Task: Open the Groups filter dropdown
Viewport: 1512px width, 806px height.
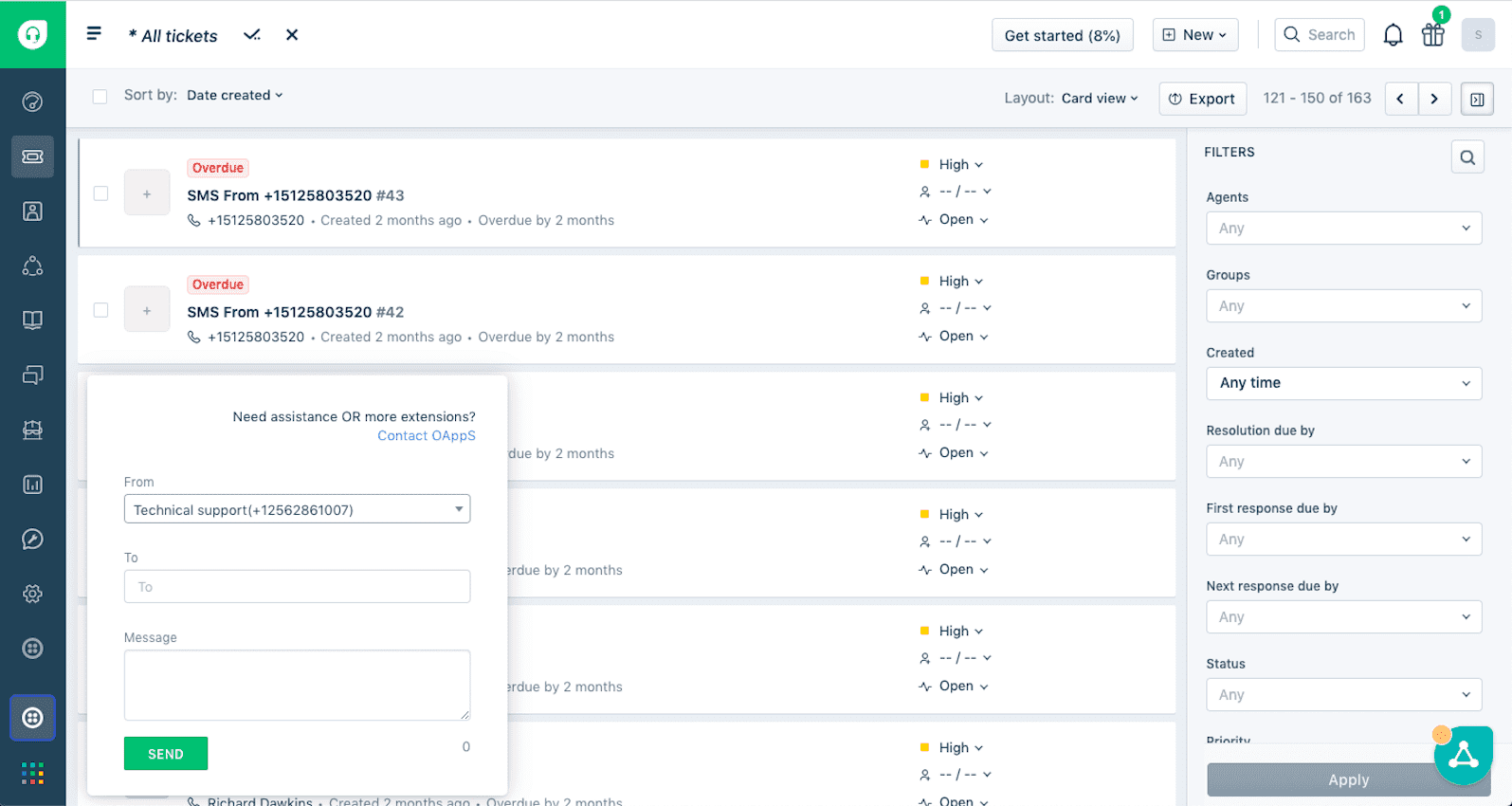Action: pos(1344,306)
